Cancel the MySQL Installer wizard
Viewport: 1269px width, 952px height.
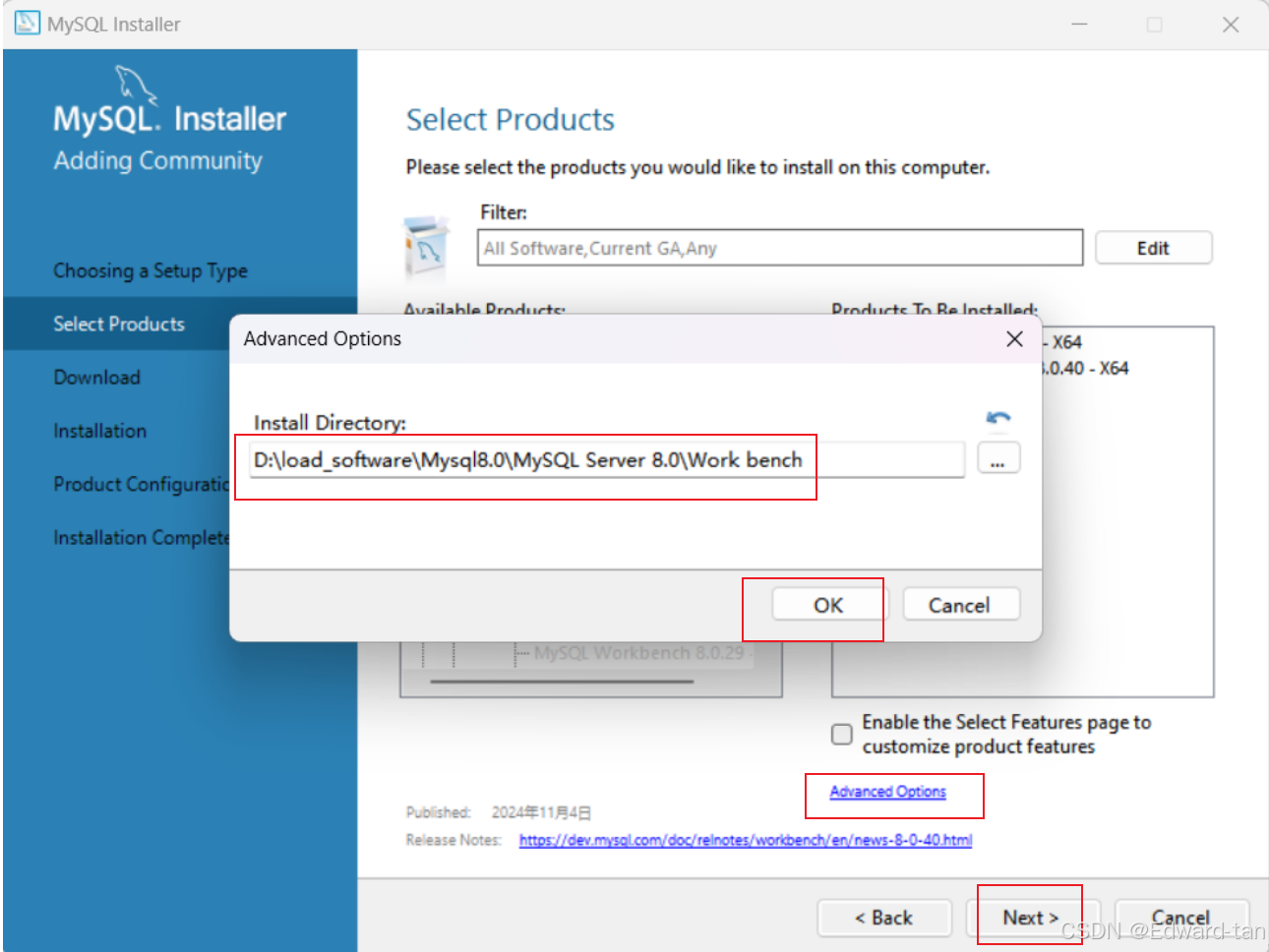click(x=1181, y=918)
